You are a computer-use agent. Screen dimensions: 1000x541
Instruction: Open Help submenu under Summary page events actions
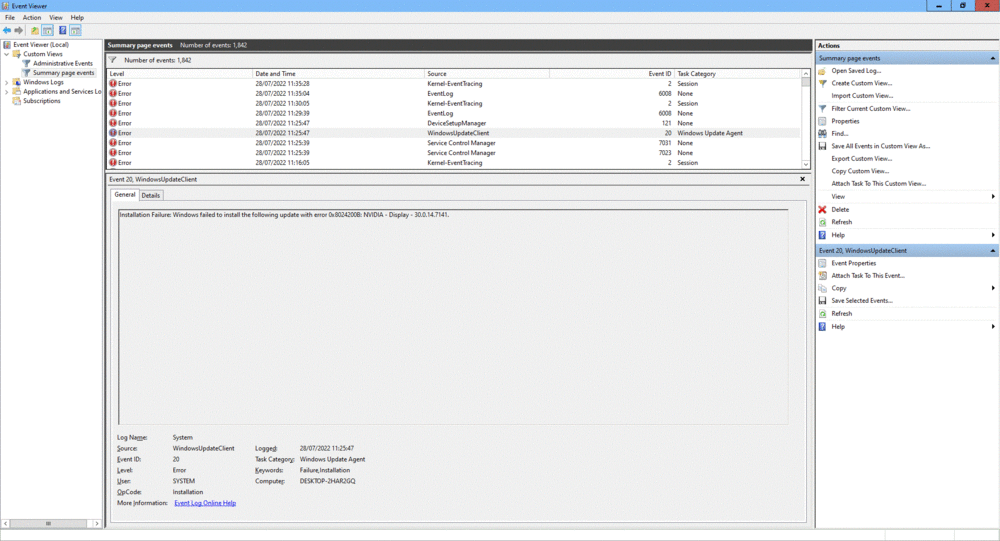(x=993, y=235)
